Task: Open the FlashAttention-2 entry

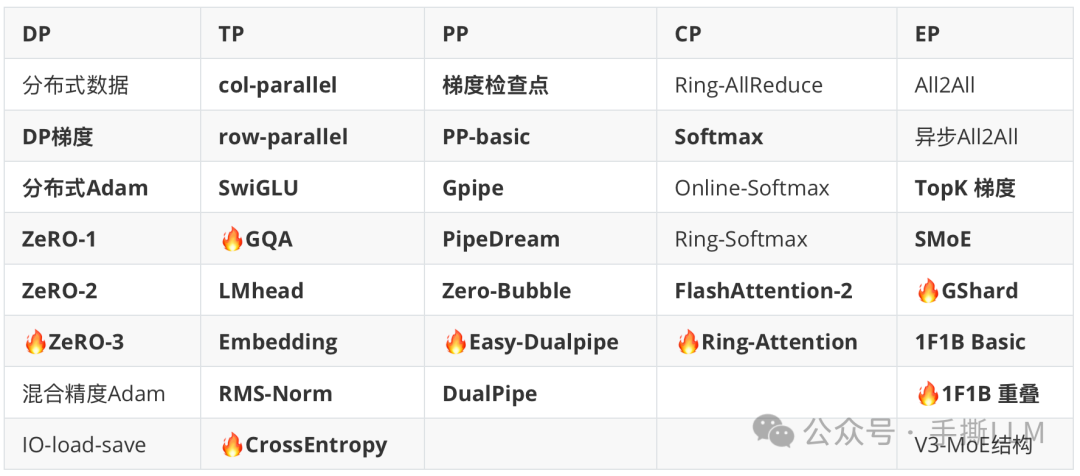Action: tap(763, 292)
